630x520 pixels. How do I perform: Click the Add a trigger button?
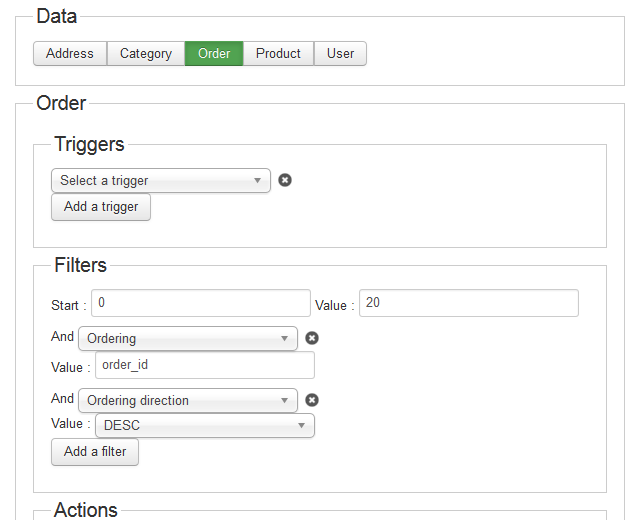(101, 207)
